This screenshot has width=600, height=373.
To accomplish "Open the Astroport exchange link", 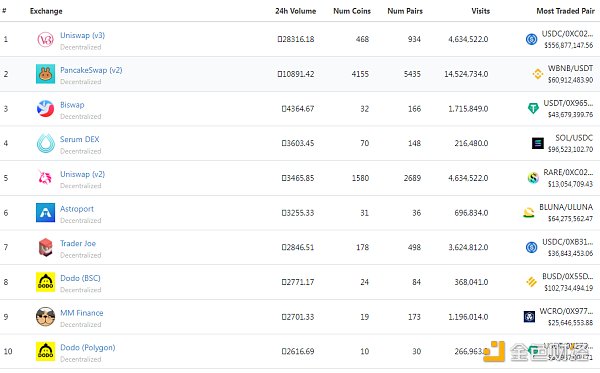I will point(77,209).
